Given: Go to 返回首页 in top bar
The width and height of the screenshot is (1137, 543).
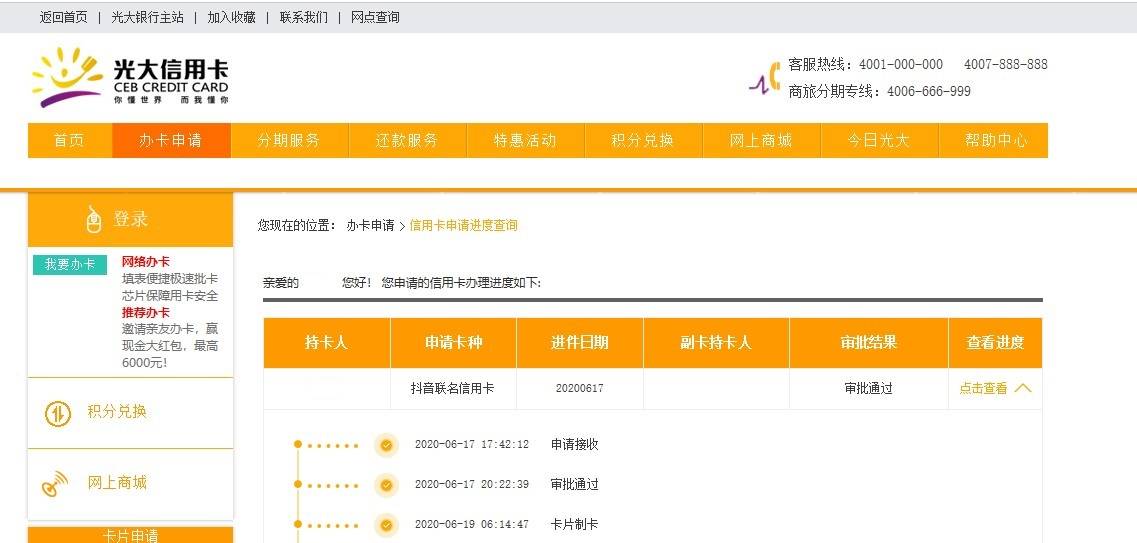Looking at the screenshot, I should pyautogui.click(x=63, y=17).
